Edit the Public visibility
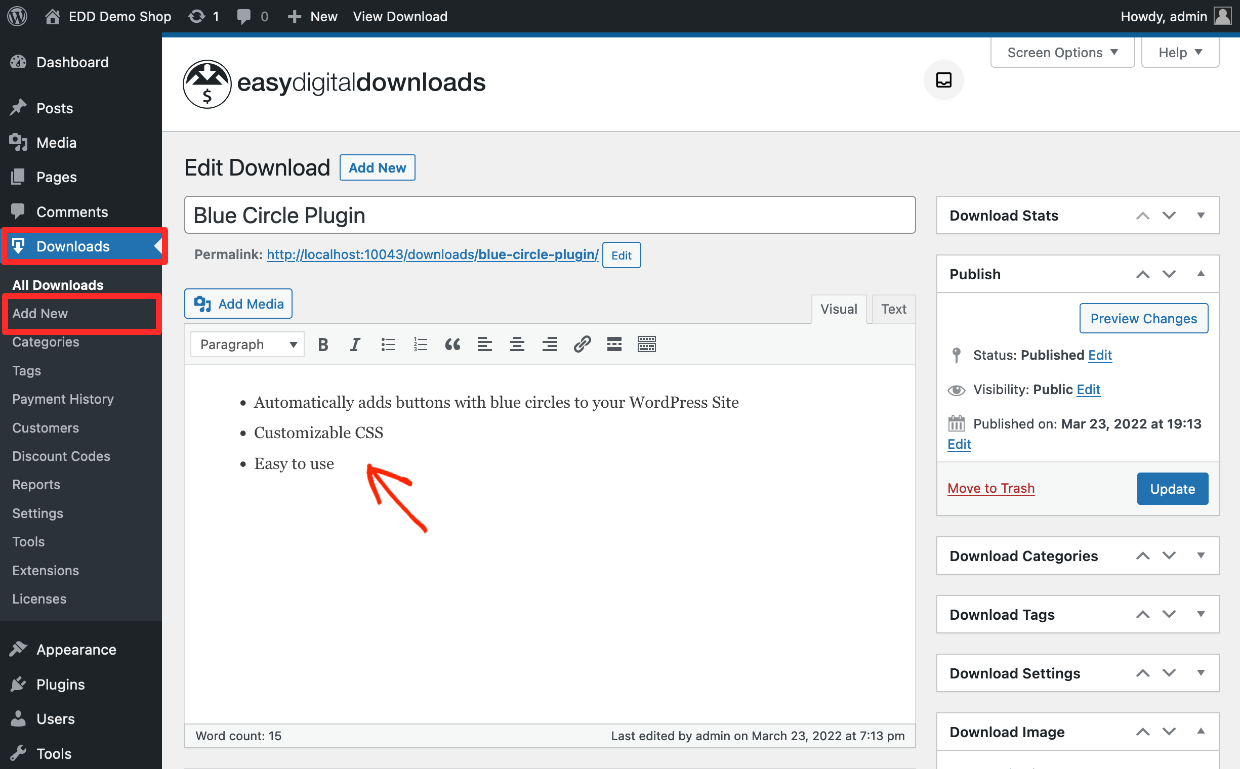The height and width of the screenshot is (769, 1240). point(1089,390)
